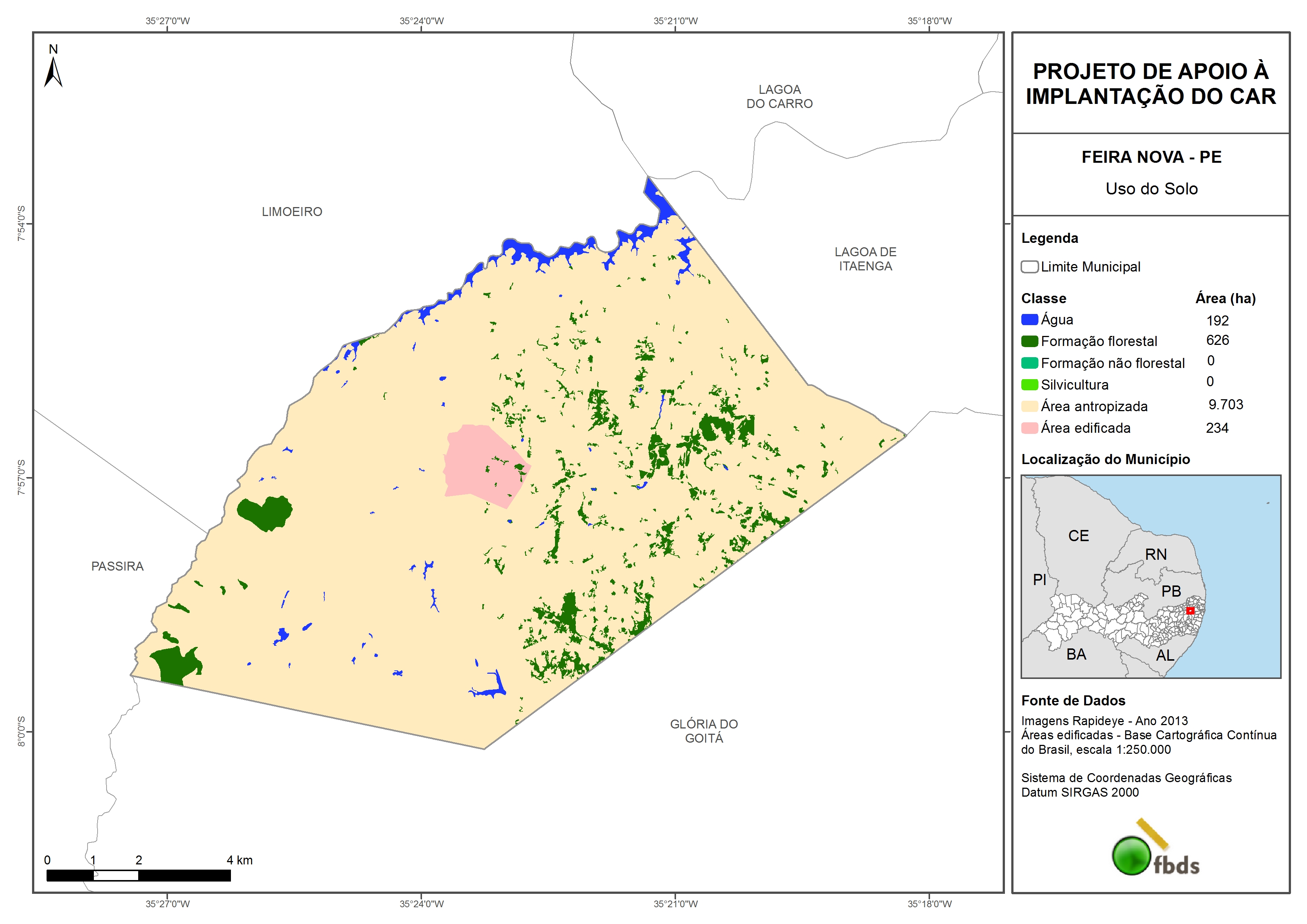This screenshot has height=924, width=1307.
Task: Click the LIMOEIRO municipality label
Action: pyautogui.click(x=292, y=212)
